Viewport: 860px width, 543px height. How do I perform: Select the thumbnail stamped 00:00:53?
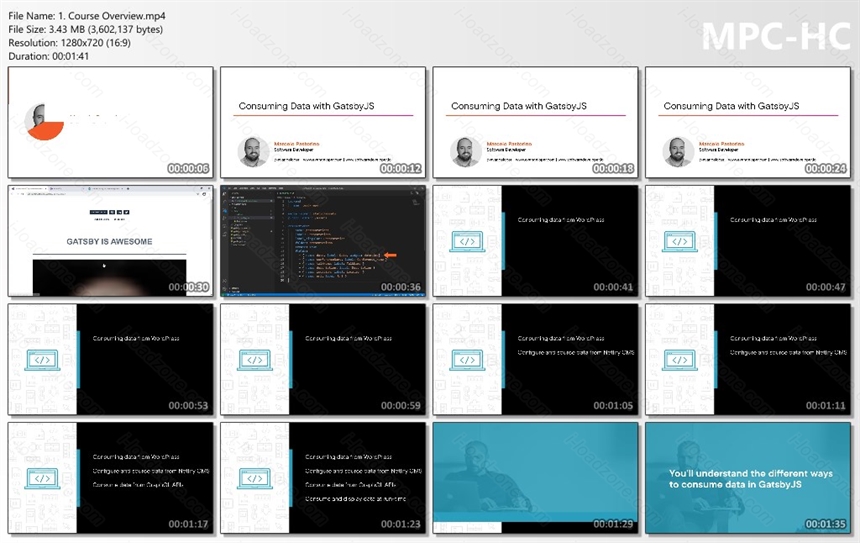(x=110, y=359)
